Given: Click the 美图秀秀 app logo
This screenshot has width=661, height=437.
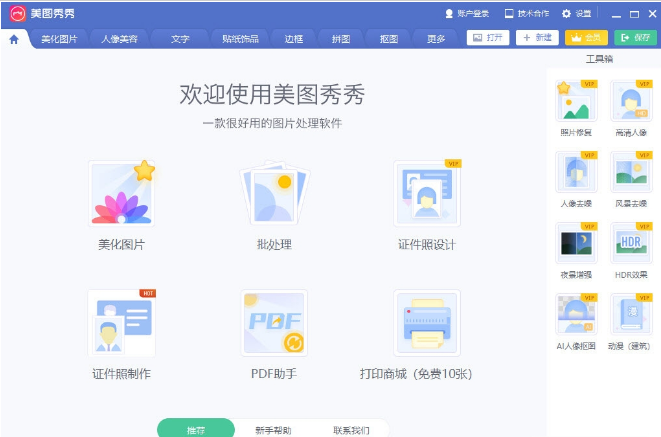Looking at the screenshot, I should 18,14.
